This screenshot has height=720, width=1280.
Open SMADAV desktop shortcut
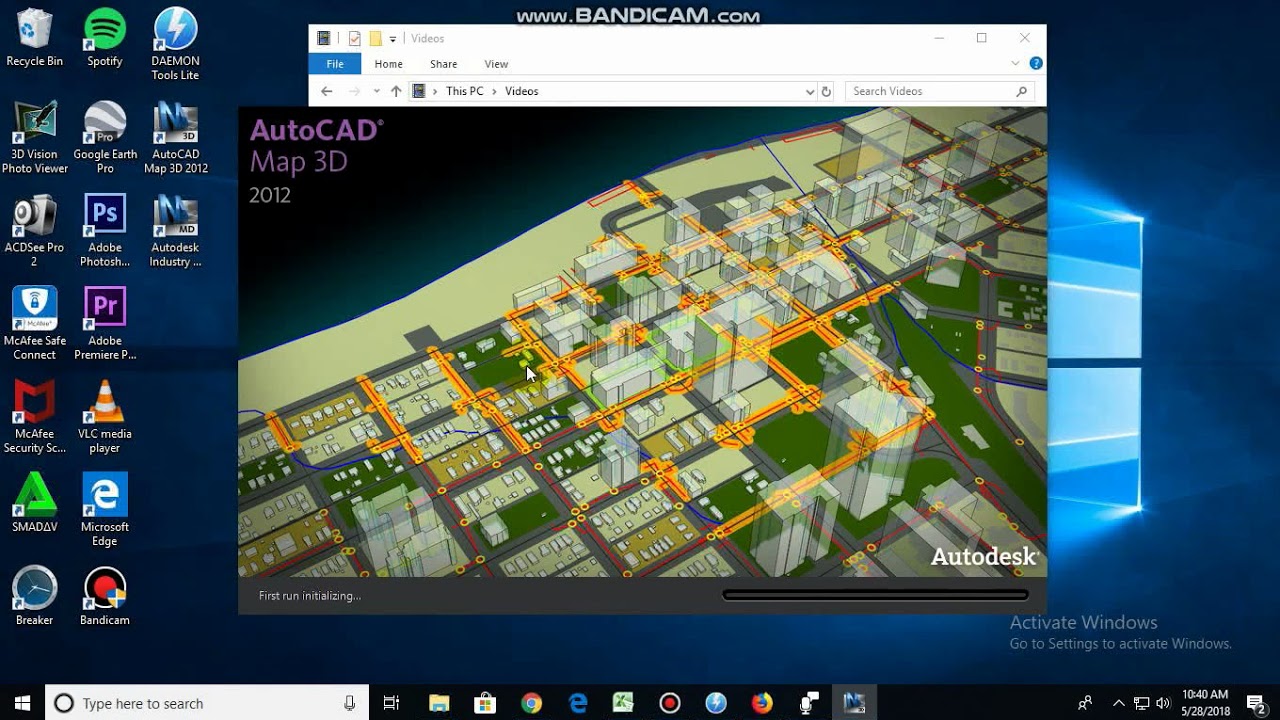(34, 503)
